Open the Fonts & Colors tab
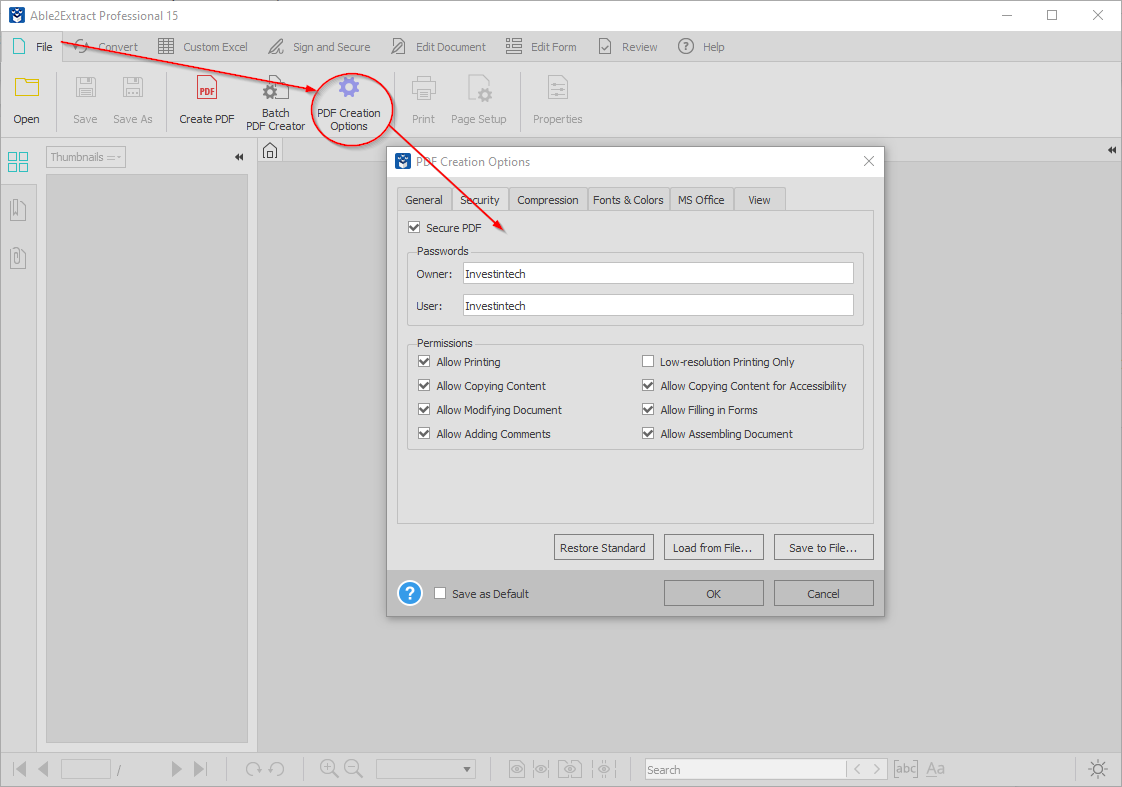The width and height of the screenshot is (1122, 787). pyautogui.click(x=628, y=200)
